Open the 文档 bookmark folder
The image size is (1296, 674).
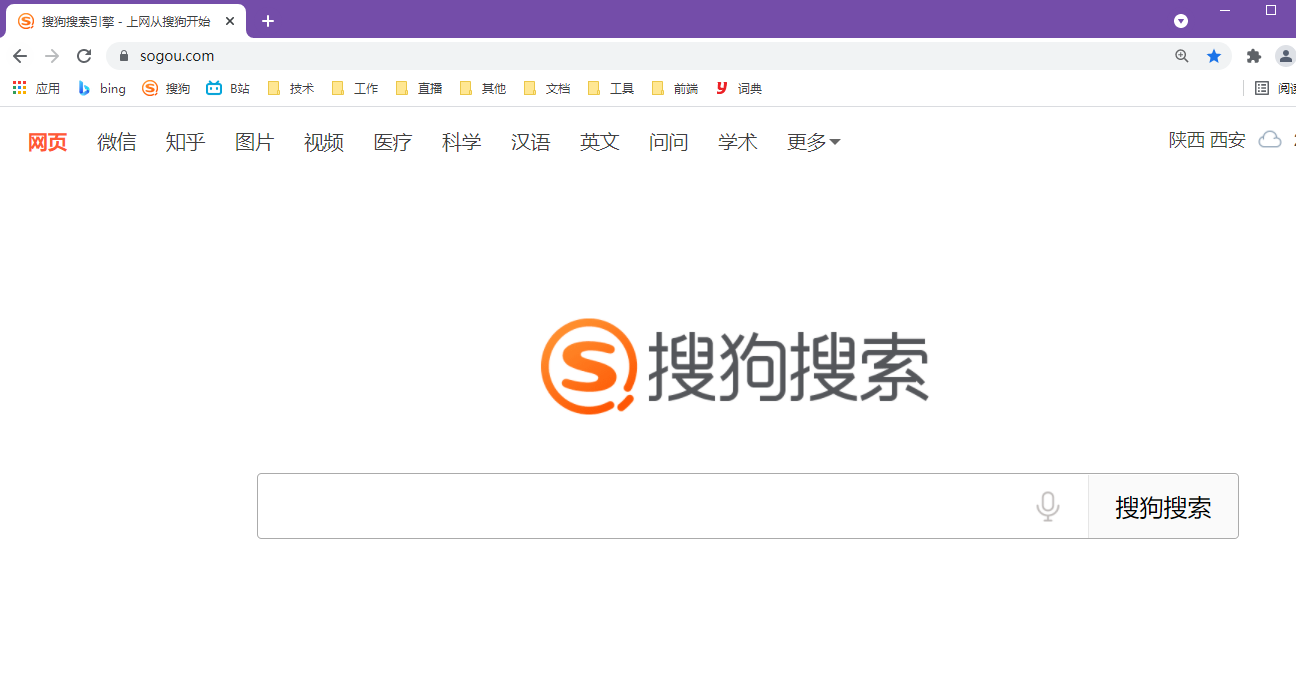click(x=547, y=88)
